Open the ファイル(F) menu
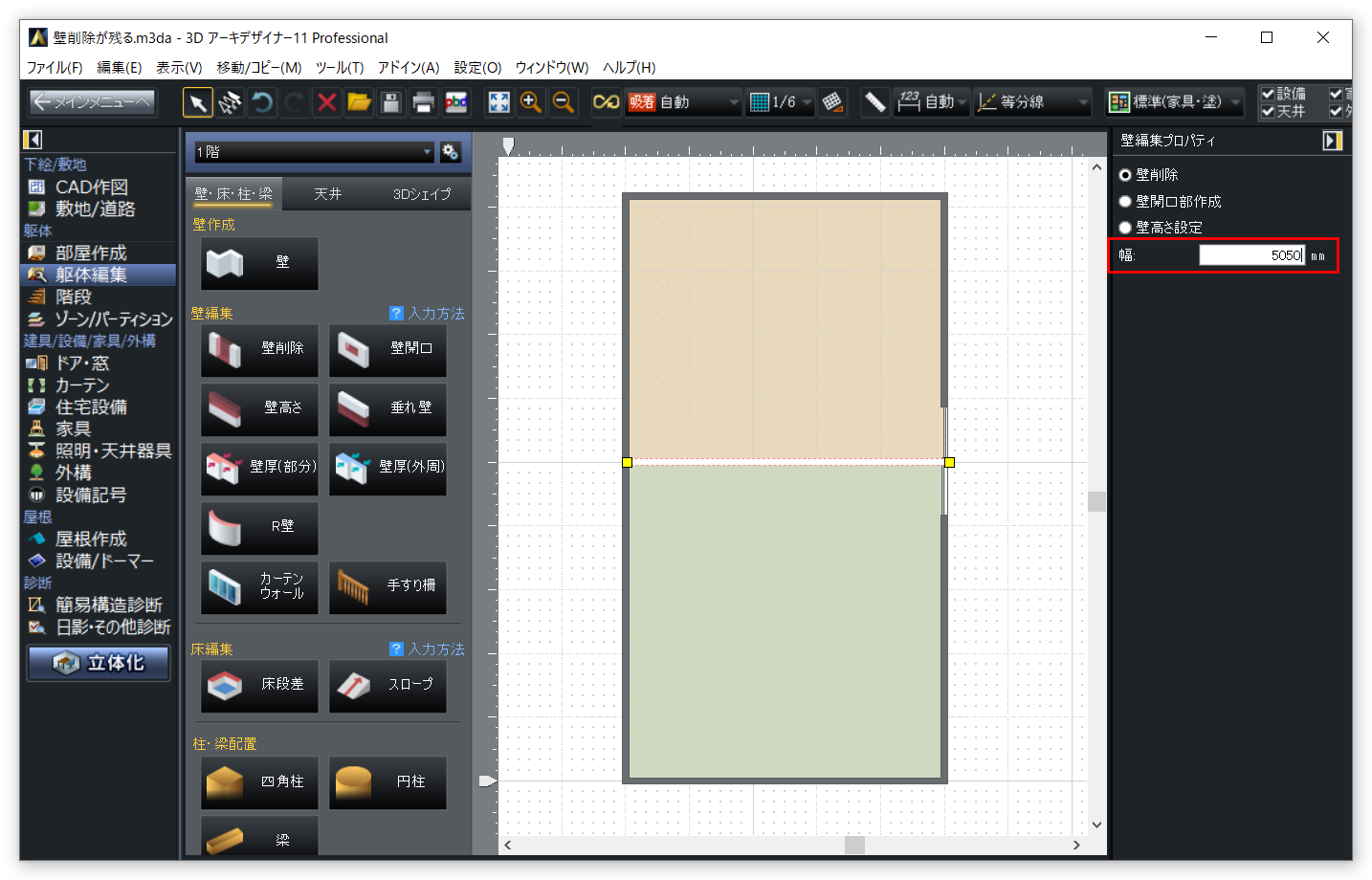The width and height of the screenshot is (1372, 880). click(55, 68)
